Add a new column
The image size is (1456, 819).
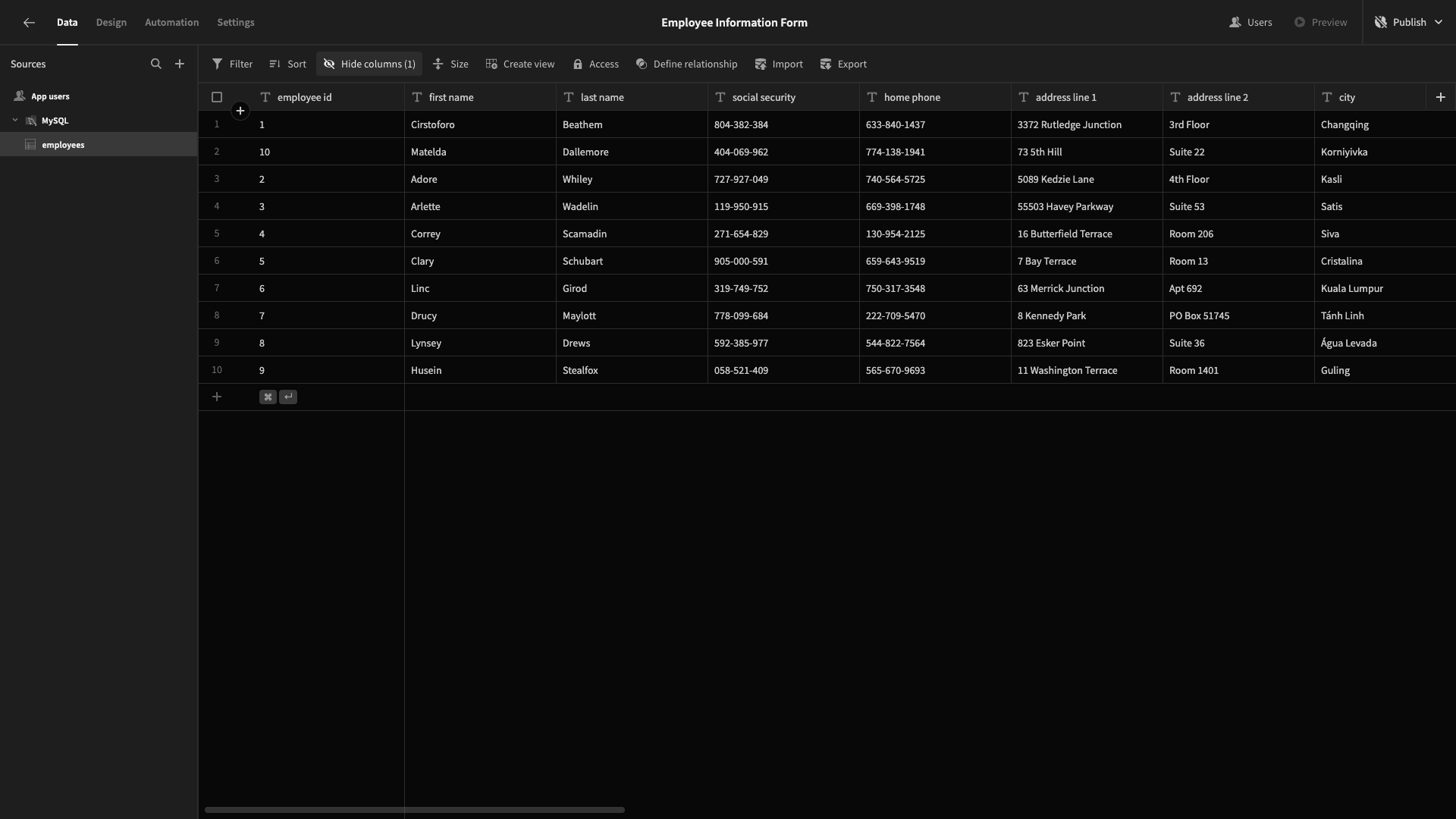1441,97
